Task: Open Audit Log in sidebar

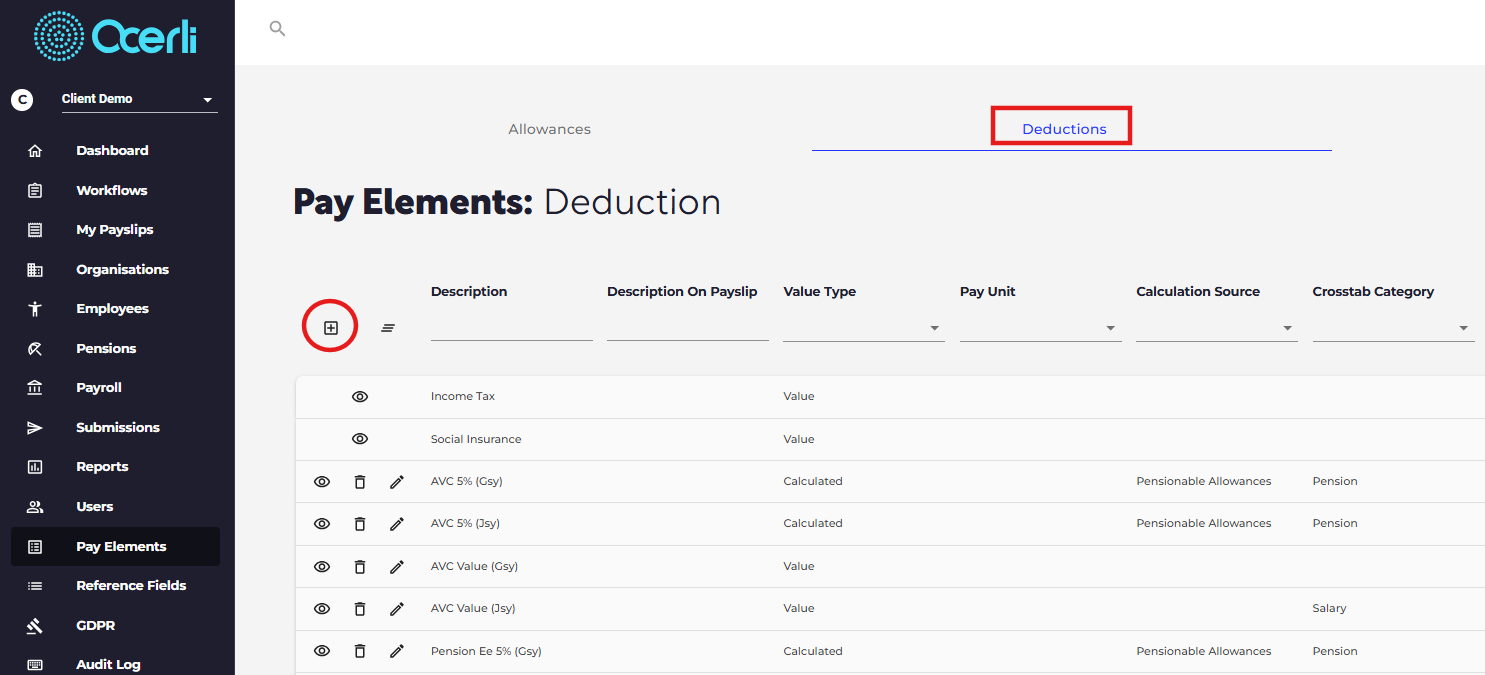Action: coord(108,665)
